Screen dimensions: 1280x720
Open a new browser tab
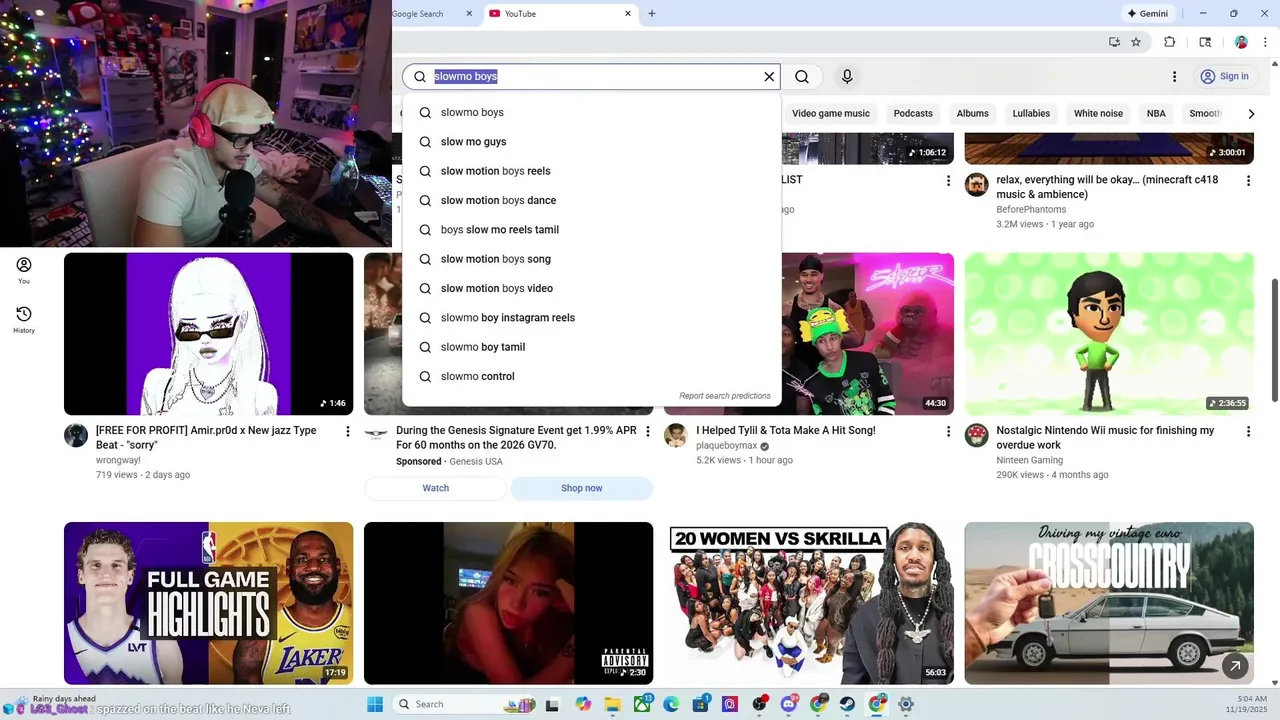click(652, 14)
